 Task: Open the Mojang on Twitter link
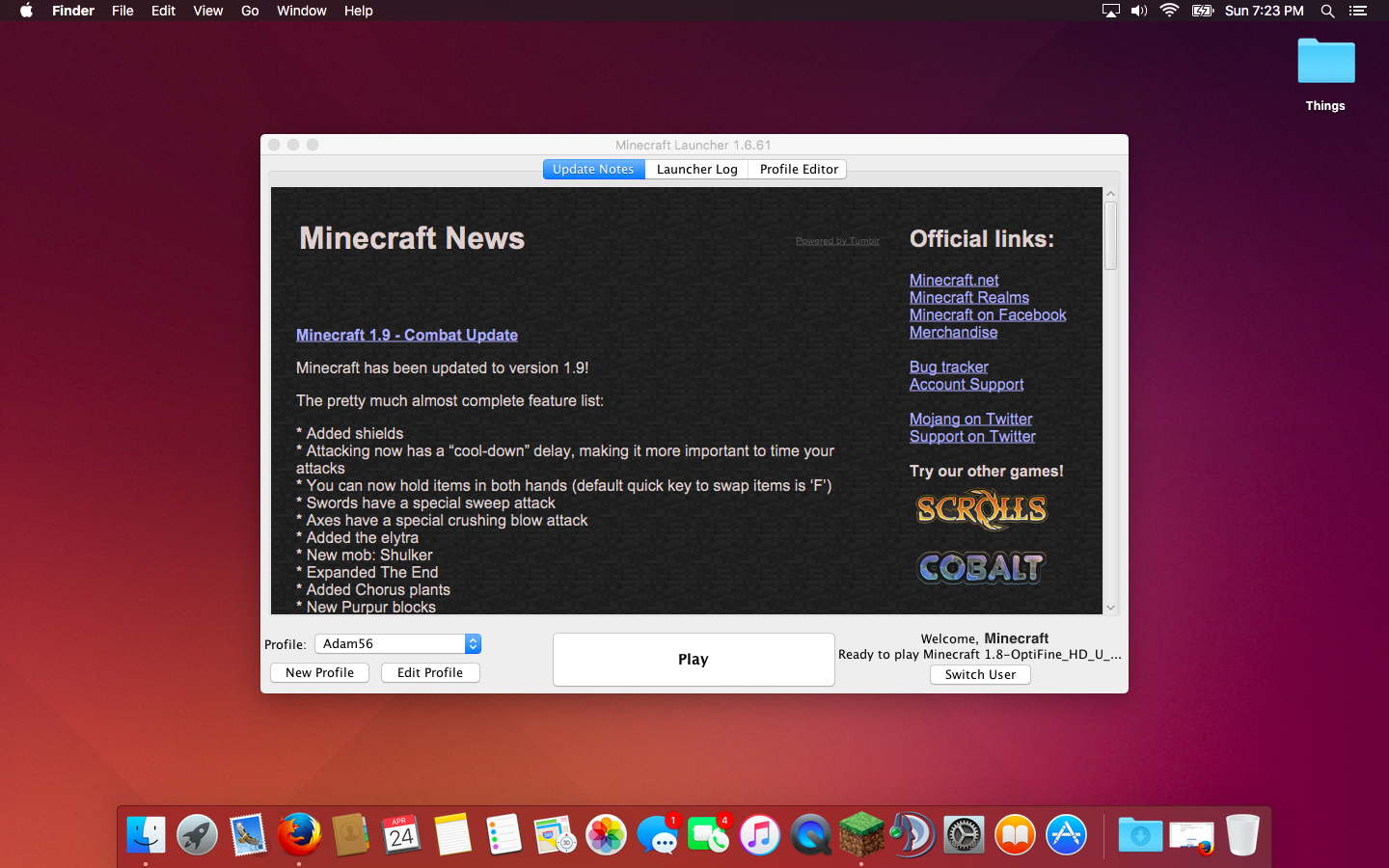[x=971, y=419]
